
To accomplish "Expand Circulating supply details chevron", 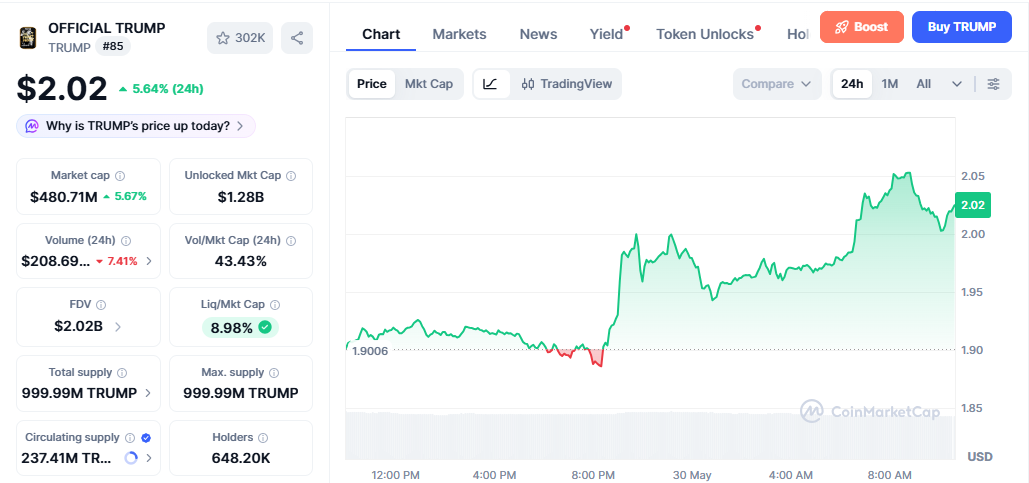I will click(149, 458).
